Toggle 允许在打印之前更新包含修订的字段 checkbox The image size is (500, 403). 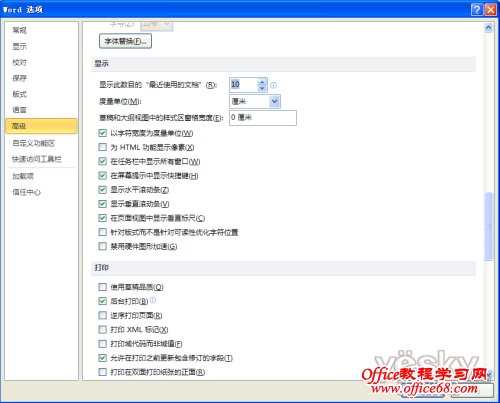coord(102,358)
